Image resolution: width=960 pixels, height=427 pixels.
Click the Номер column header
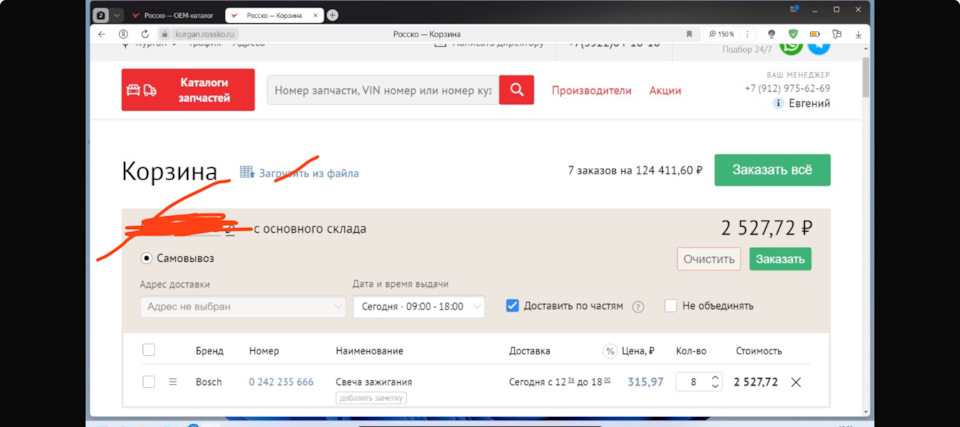264,351
